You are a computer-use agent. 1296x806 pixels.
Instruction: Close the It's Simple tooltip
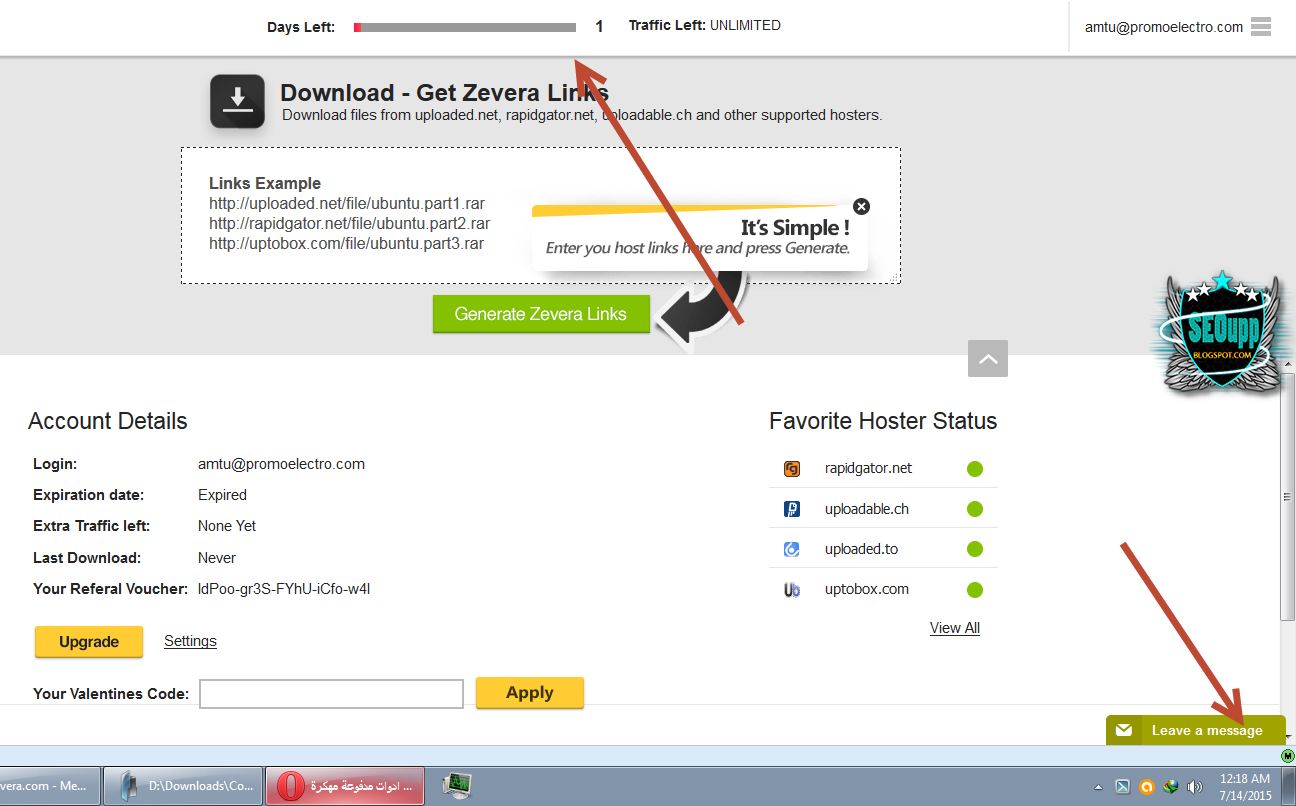pyautogui.click(x=861, y=207)
